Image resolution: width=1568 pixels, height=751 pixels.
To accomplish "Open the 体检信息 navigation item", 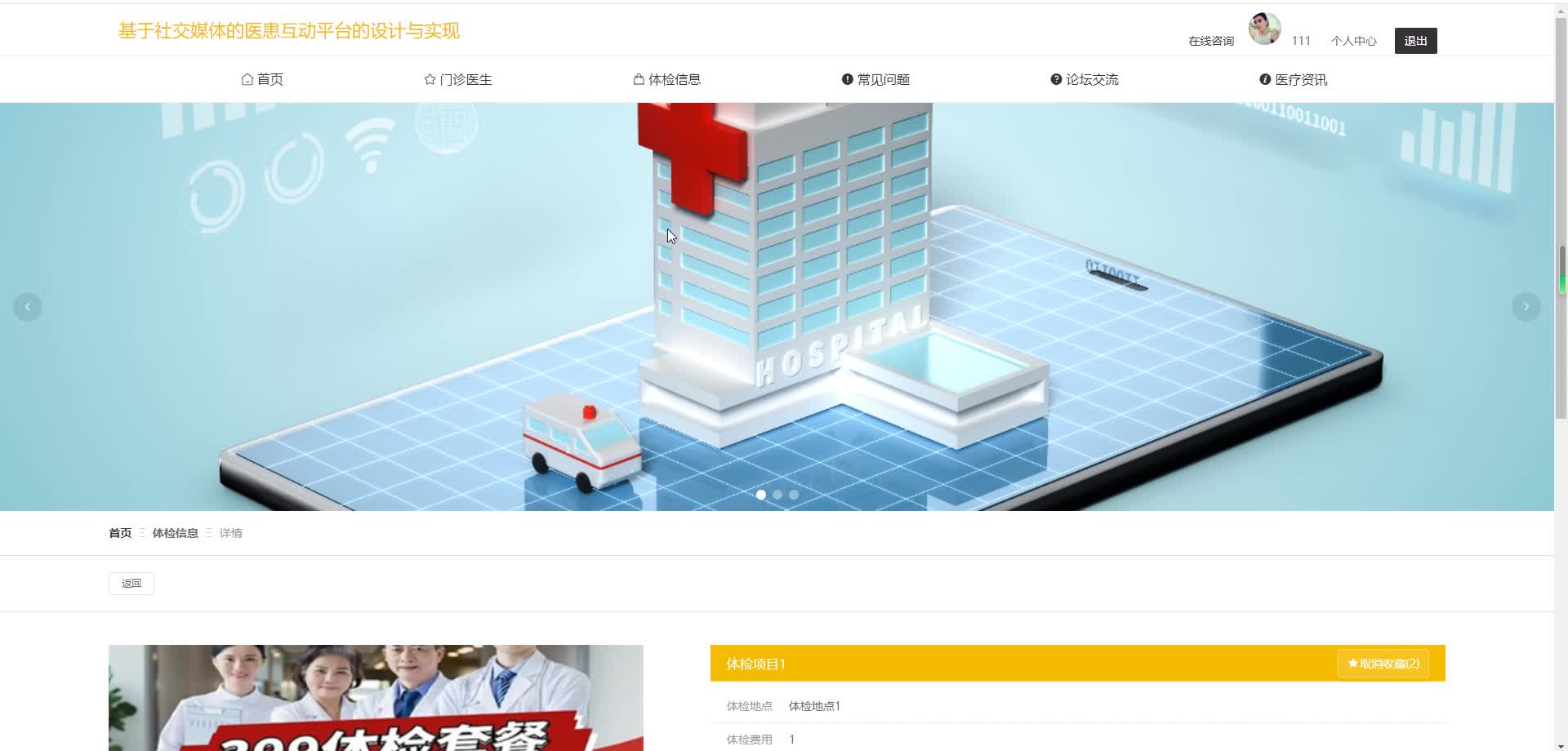I will coord(667,79).
